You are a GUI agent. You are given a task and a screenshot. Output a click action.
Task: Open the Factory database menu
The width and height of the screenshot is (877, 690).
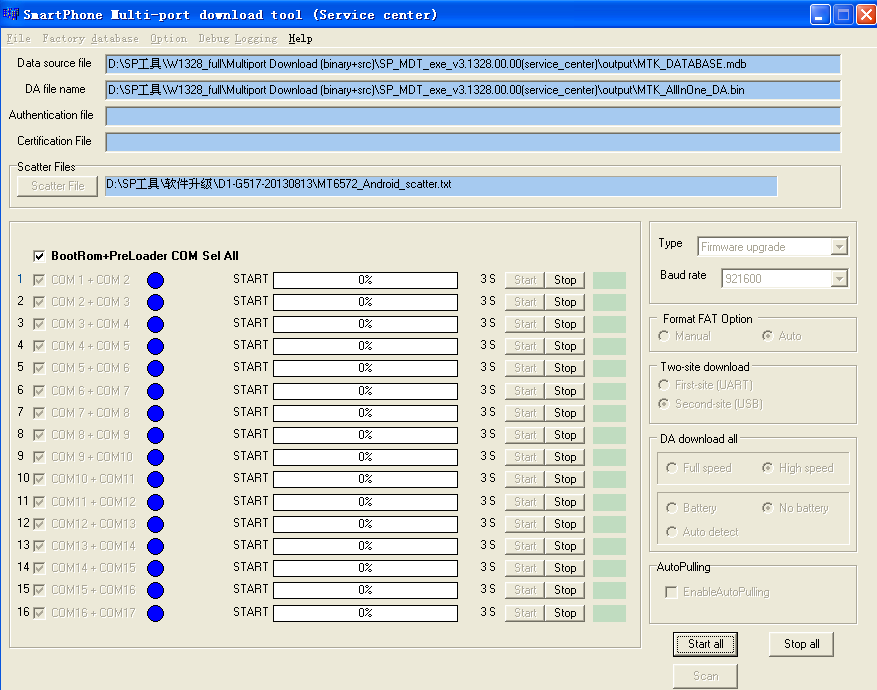[x=90, y=39]
